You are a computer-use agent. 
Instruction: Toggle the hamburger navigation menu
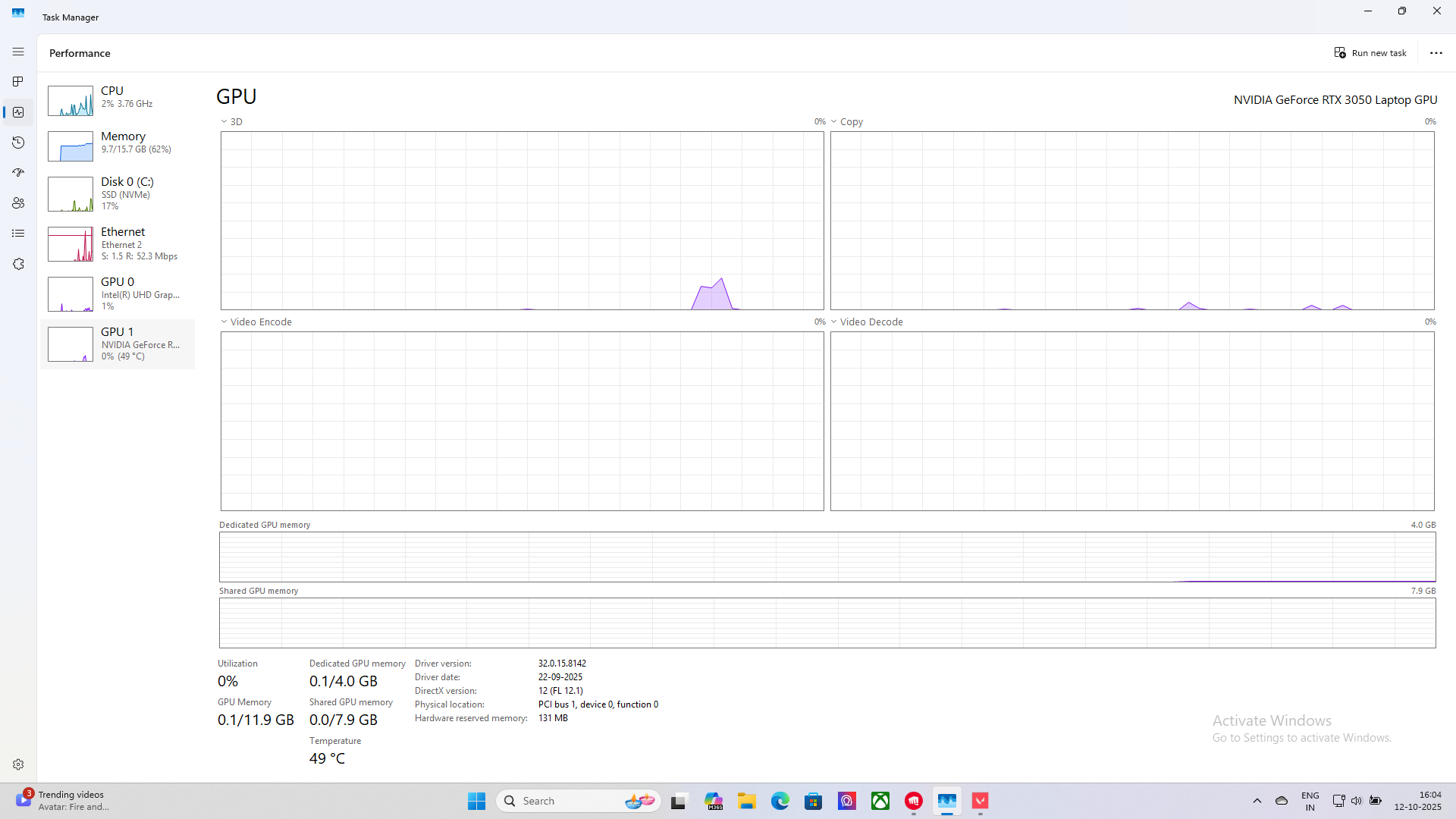tap(18, 52)
